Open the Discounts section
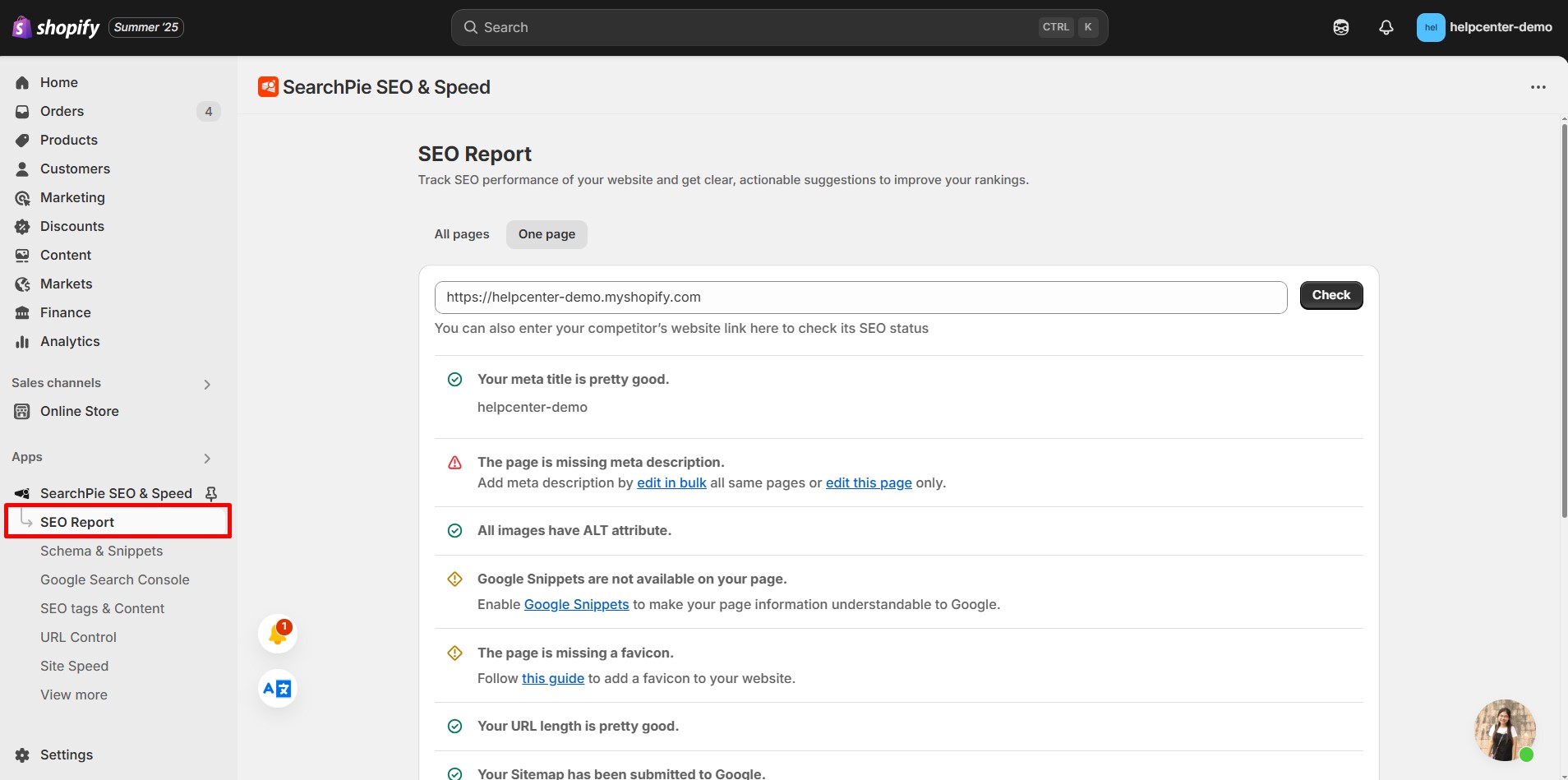 (72, 226)
